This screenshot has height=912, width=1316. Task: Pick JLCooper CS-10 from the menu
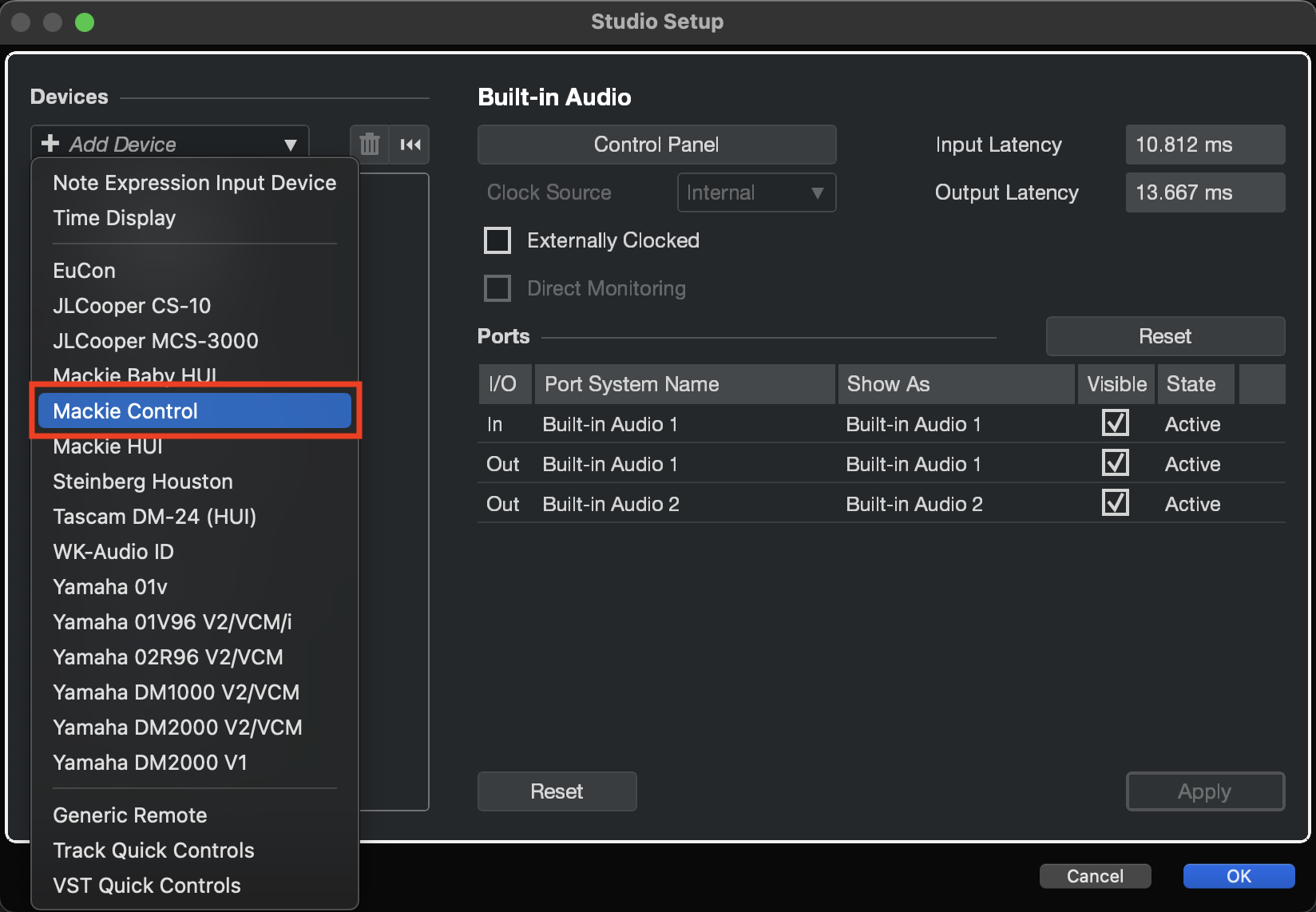[x=195, y=306]
